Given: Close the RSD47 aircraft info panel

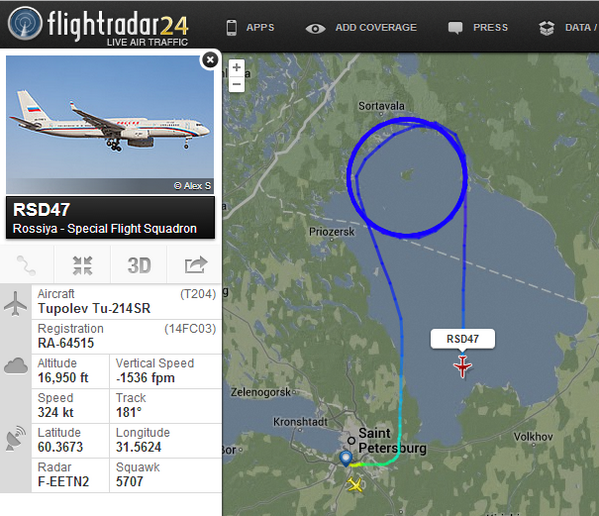Looking at the screenshot, I should tap(210, 60).
